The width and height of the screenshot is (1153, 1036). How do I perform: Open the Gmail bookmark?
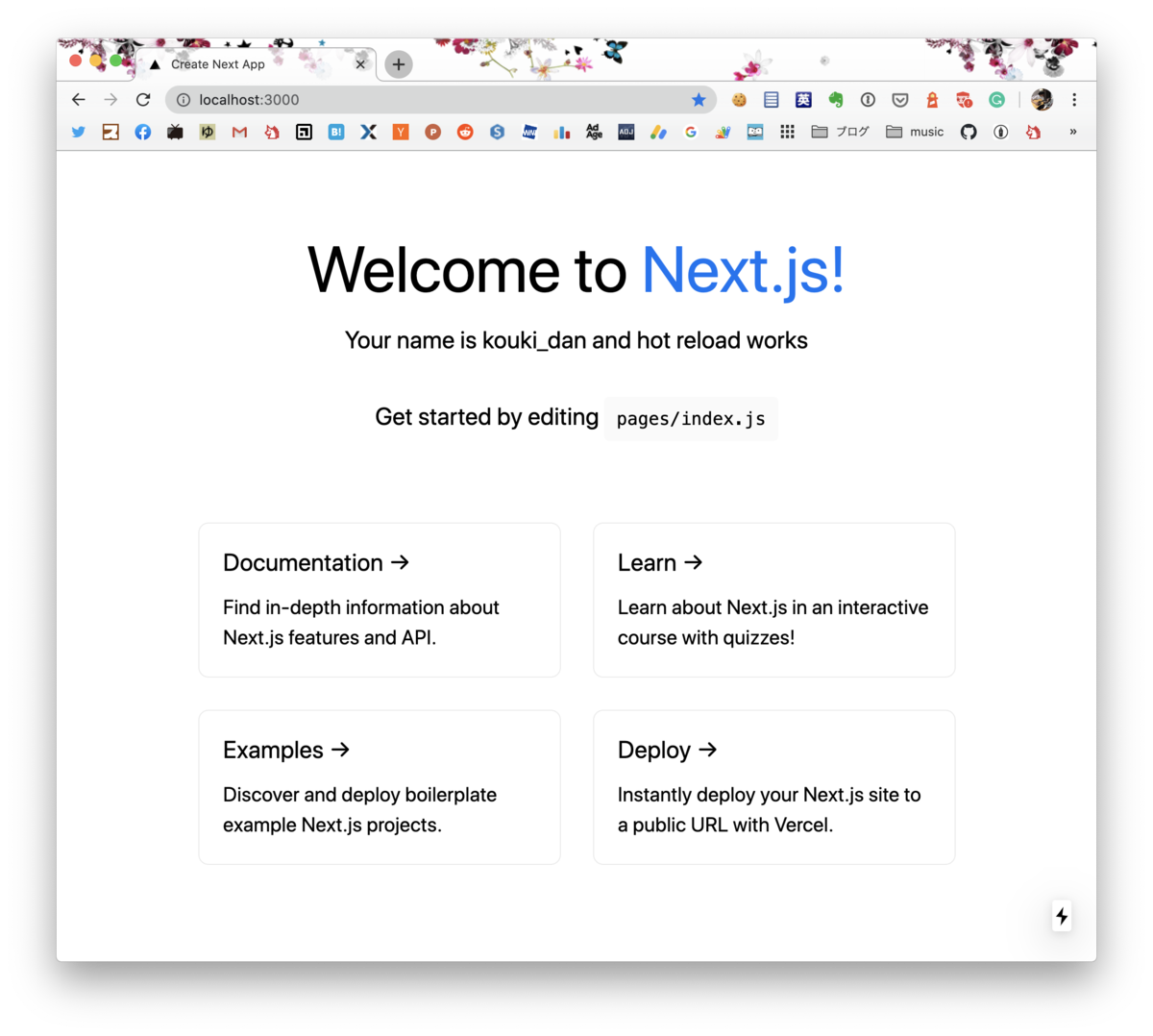pyautogui.click(x=239, y=132)
